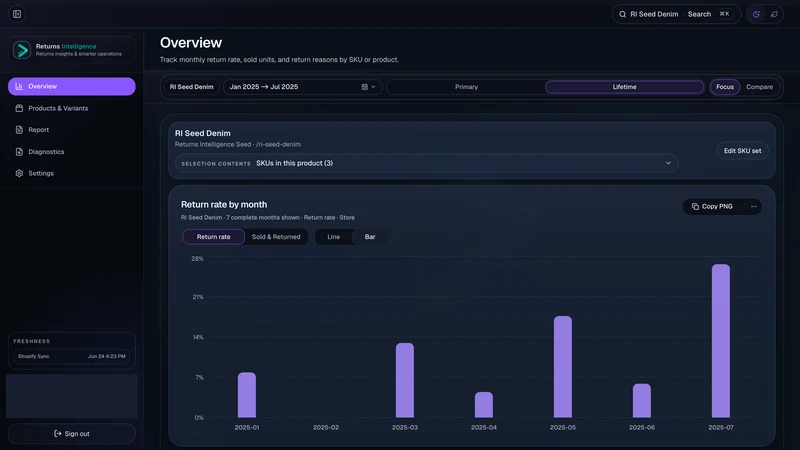This screenshot has width=800, height=450.
Task: Click the Products & Variants package icon
Action: coord(19,108)
